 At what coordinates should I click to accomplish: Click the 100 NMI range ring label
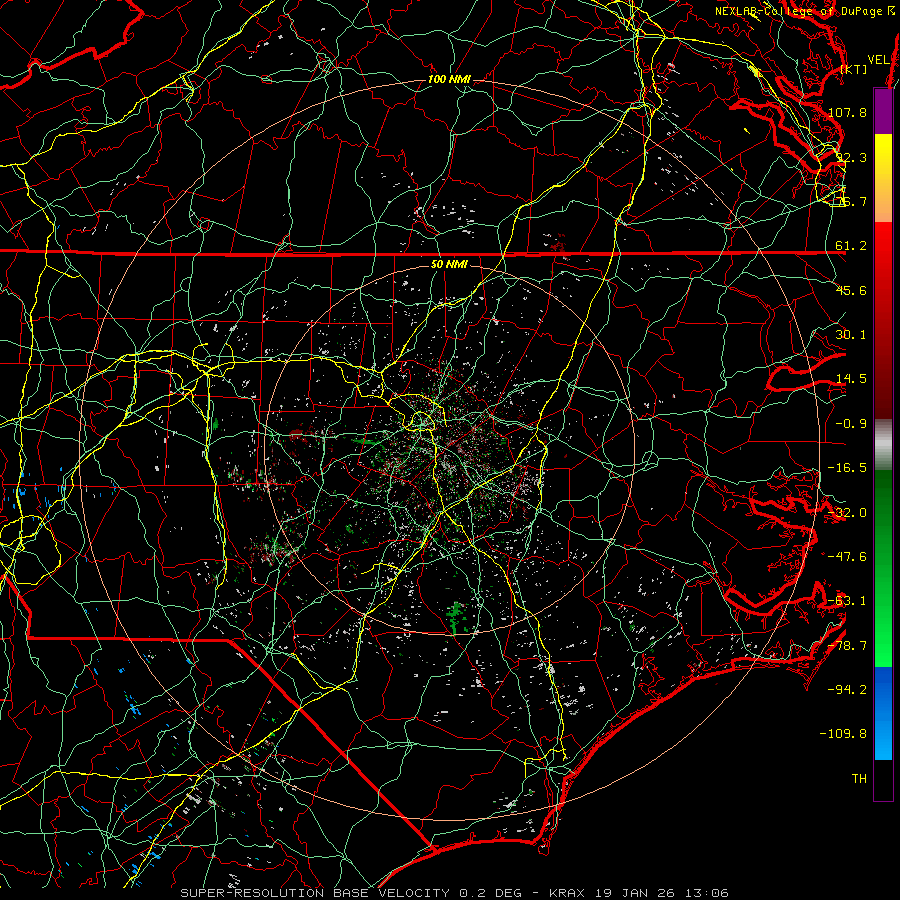tap(448, 79)
